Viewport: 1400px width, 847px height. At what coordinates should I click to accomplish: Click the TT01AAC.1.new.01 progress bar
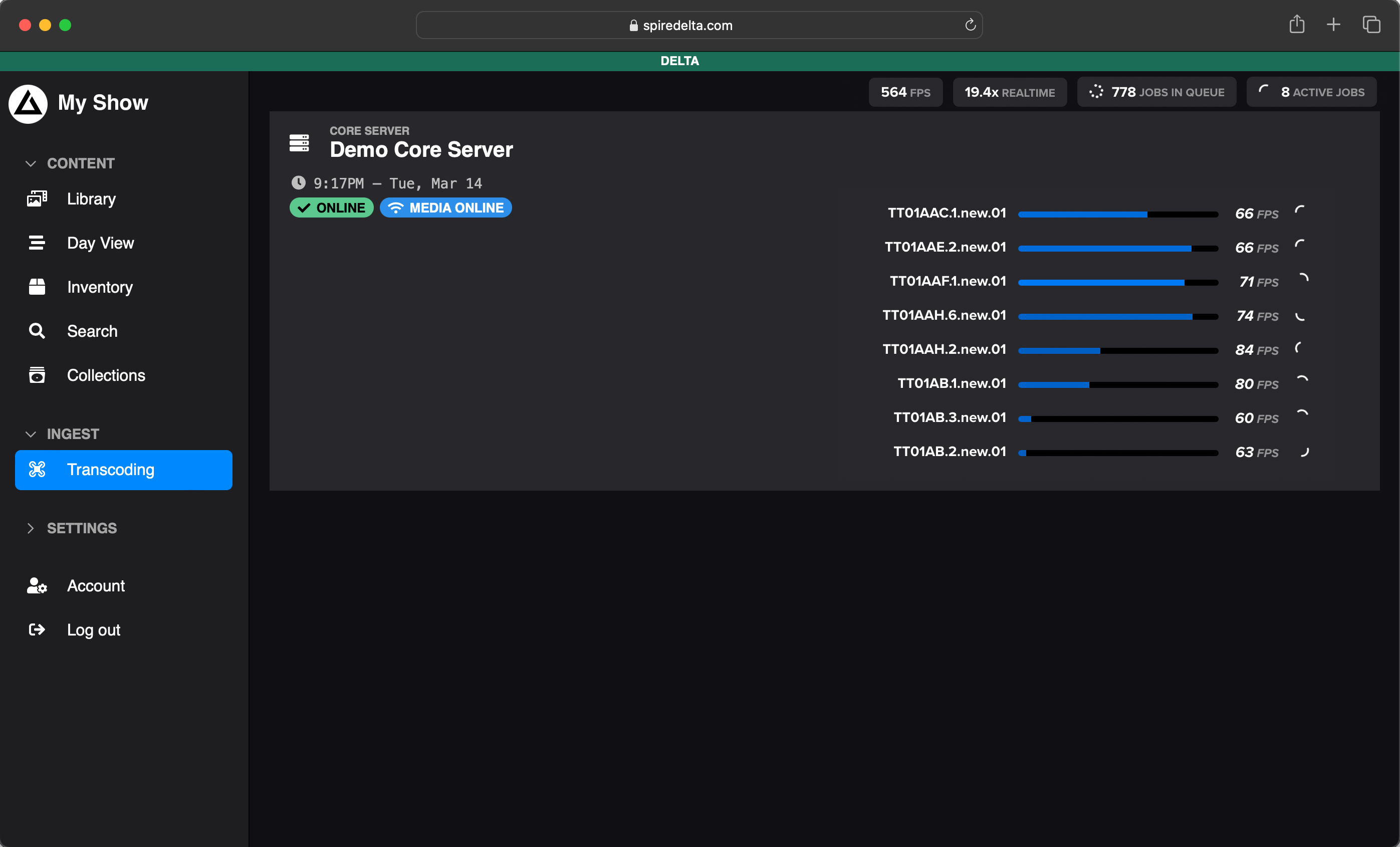[1117, 215]
